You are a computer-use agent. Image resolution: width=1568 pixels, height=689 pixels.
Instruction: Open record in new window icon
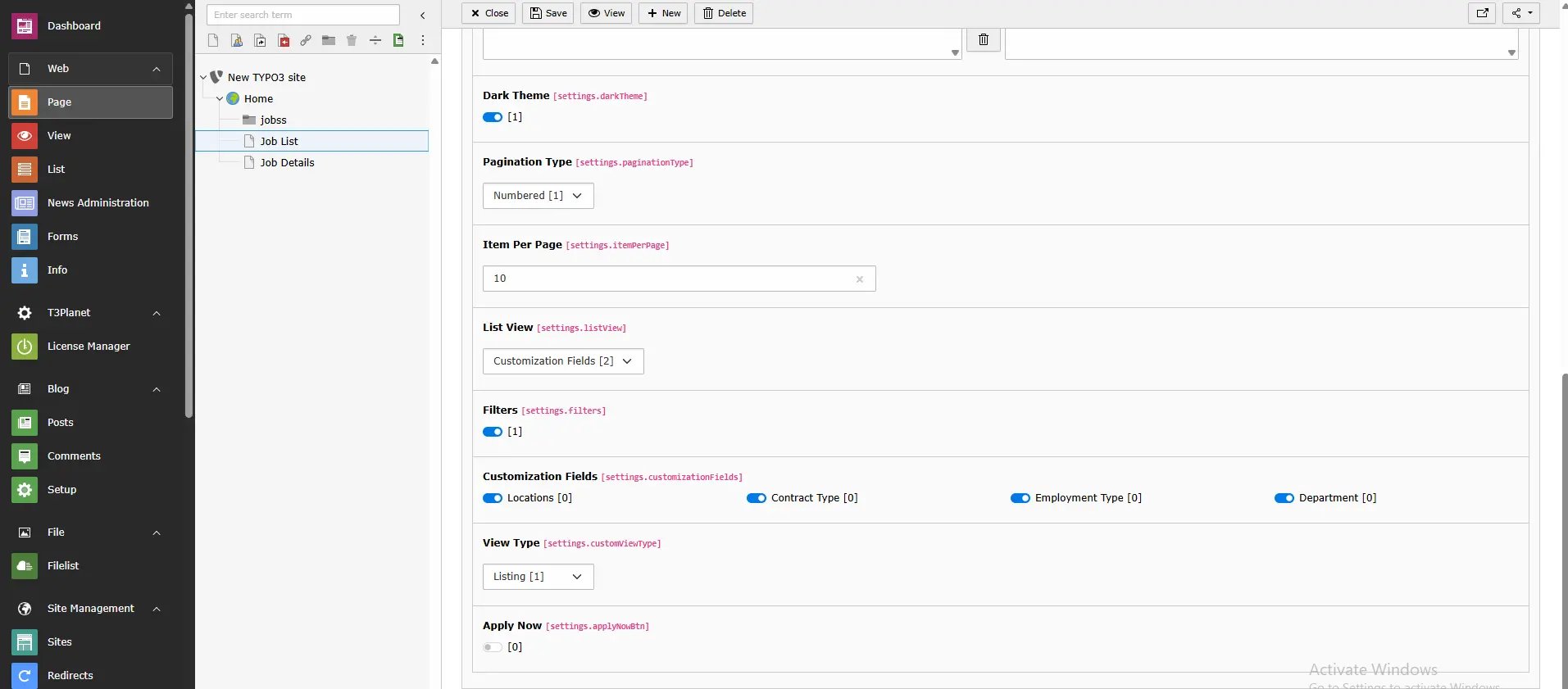[1482, 13]
